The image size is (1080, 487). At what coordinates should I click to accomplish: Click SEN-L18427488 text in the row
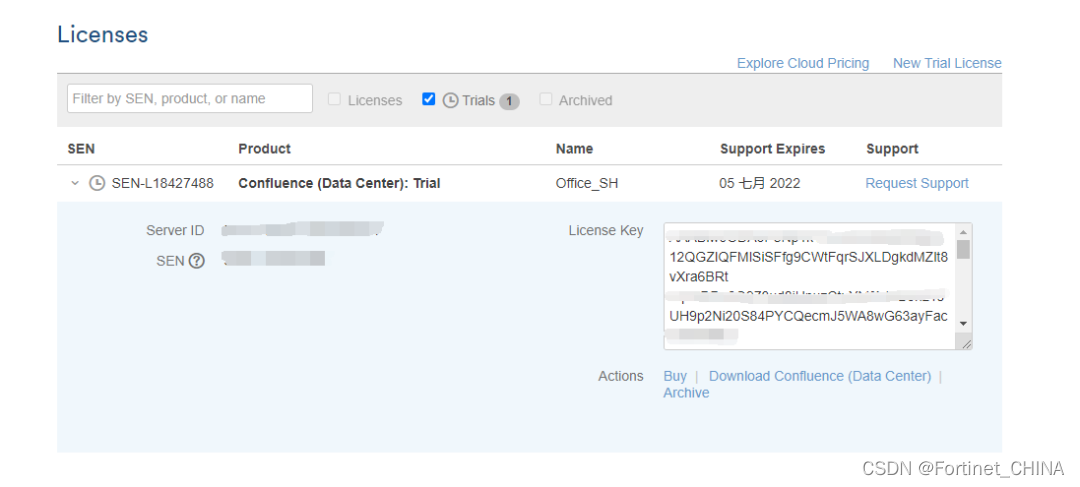pos(163,183)
